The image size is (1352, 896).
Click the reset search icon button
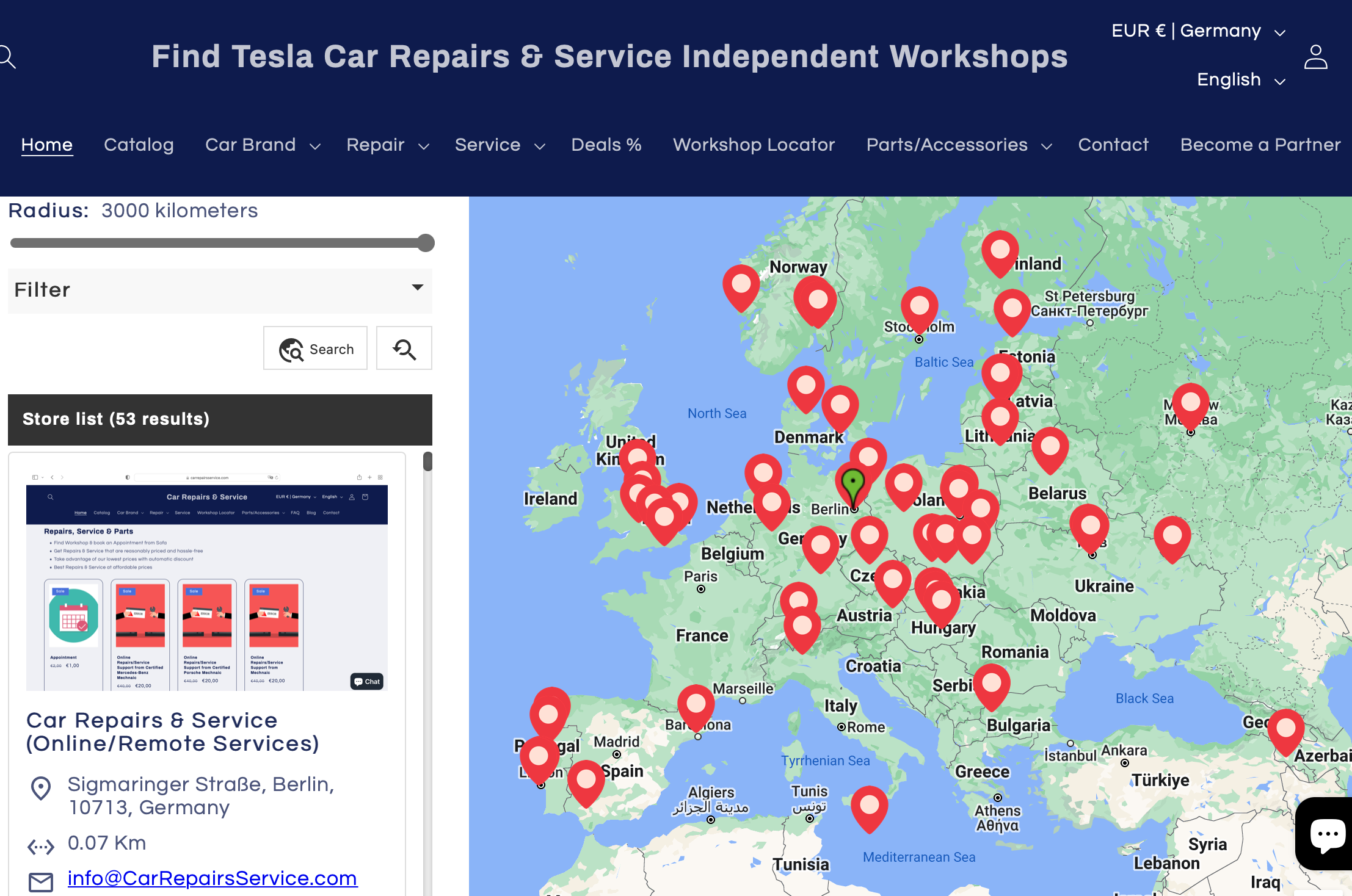pyautogui.click(x=404, y=349)
